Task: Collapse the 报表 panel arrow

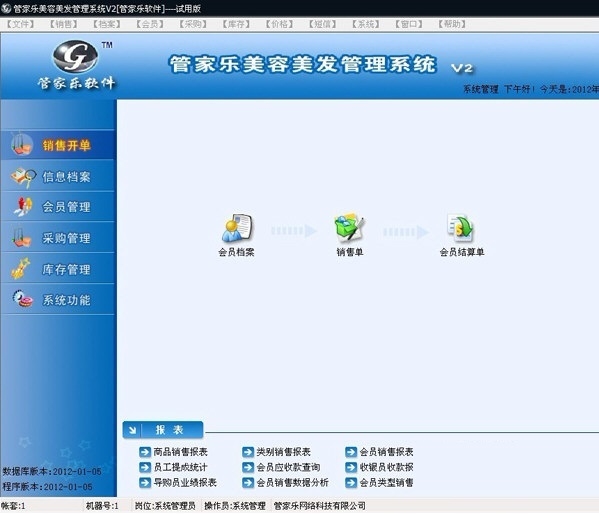Action: [x=132, y=430]
